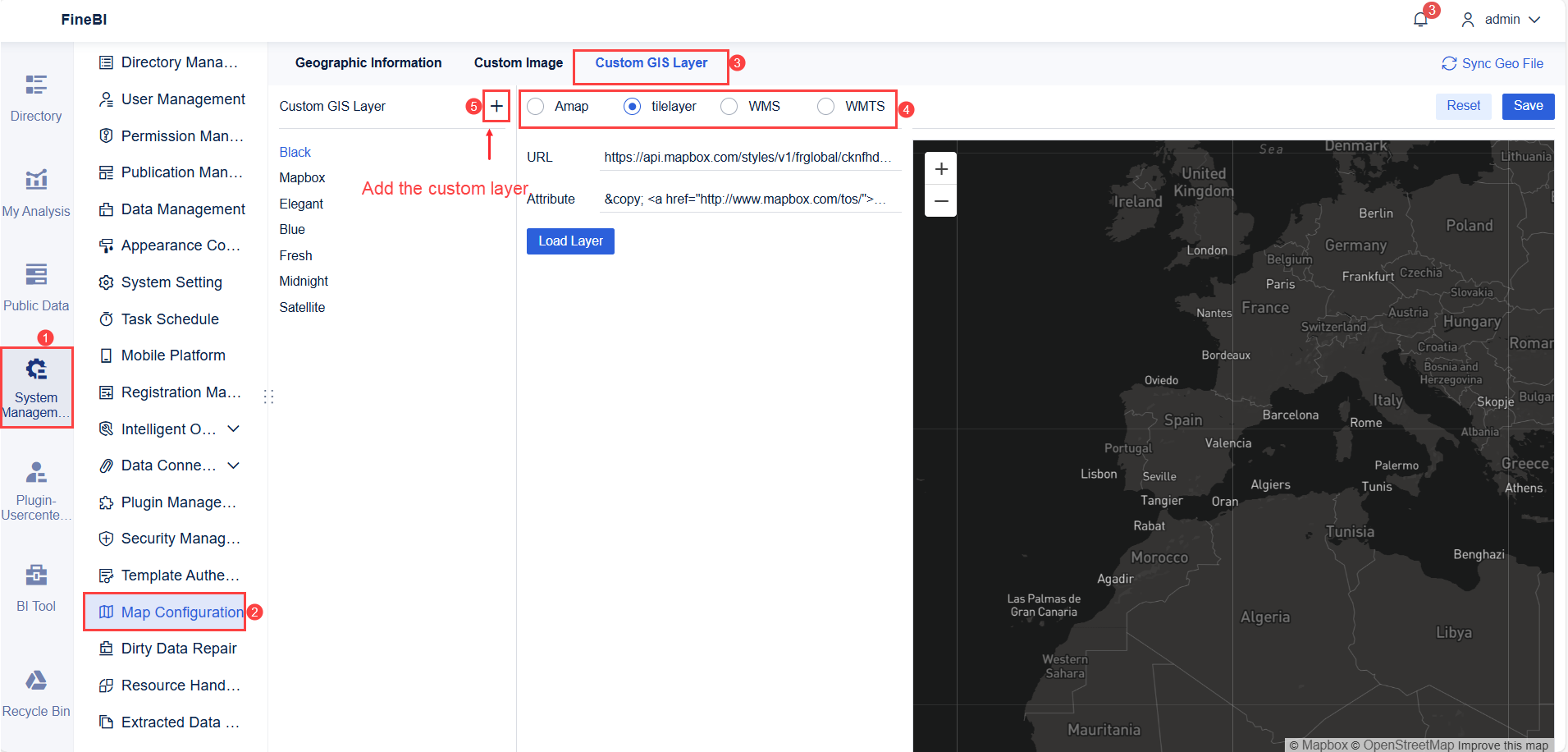
Task: Select the WMS radio button
Action: (x=729, y=106)
